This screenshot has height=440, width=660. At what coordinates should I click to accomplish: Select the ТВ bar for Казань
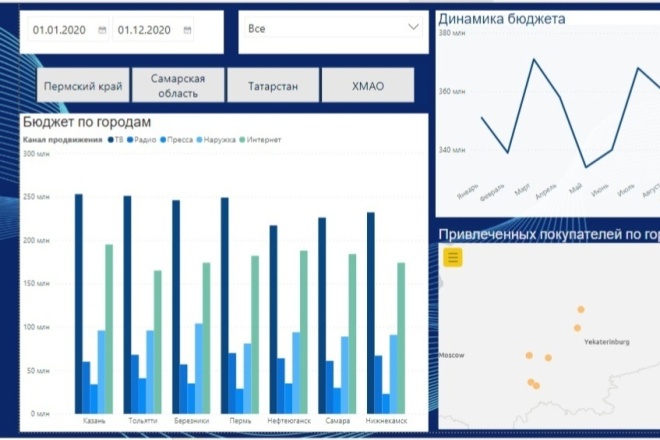[x=79, y=304]
